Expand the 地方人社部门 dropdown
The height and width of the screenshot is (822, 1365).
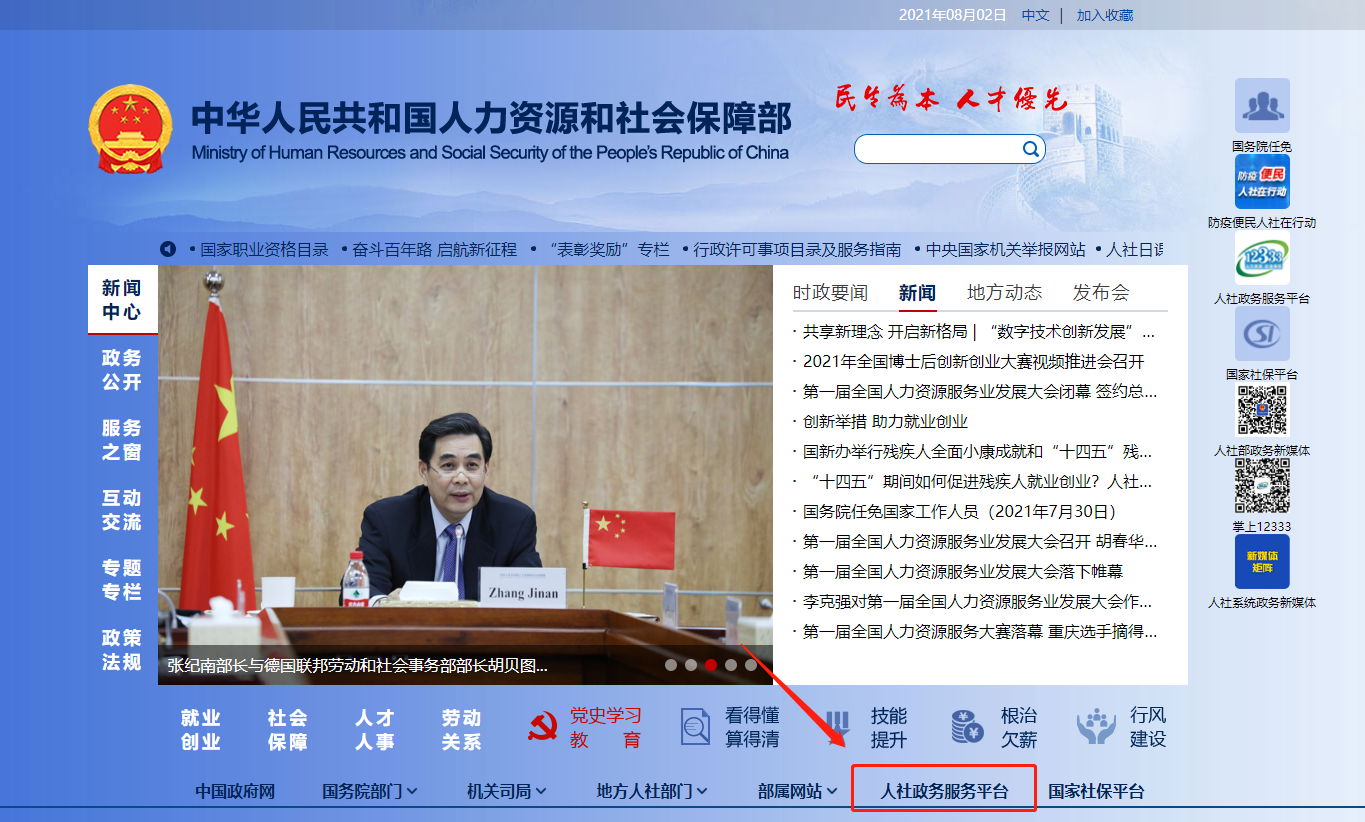(652, 791)
